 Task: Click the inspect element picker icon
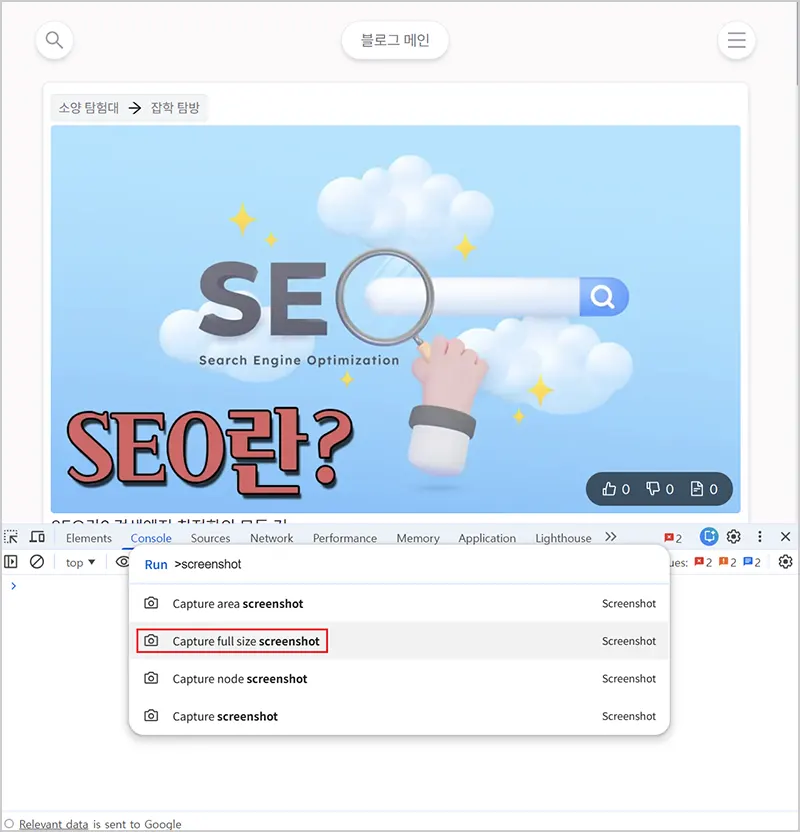[12, 538]
